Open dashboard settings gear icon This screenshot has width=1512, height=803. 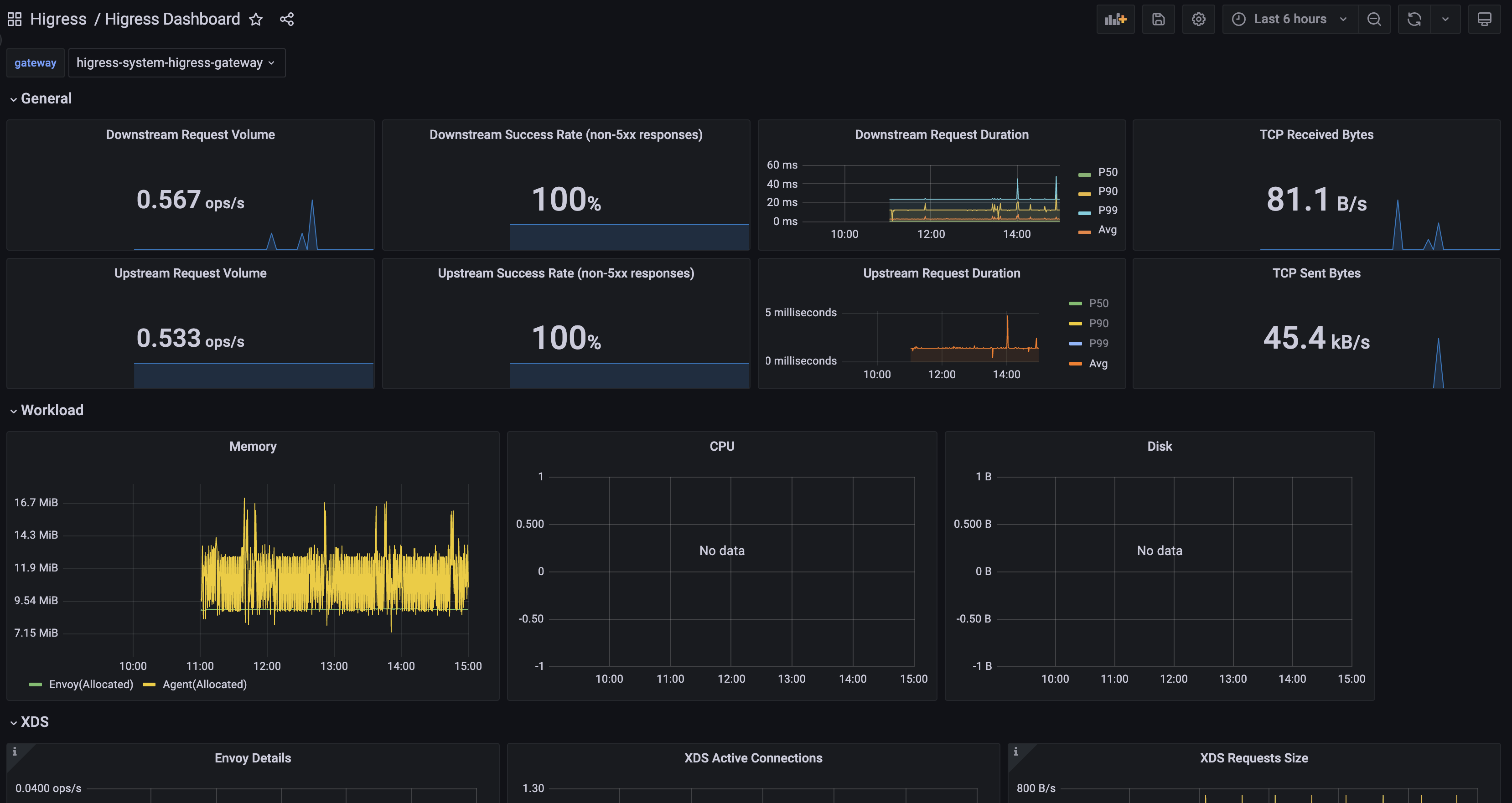point(1198,19)
